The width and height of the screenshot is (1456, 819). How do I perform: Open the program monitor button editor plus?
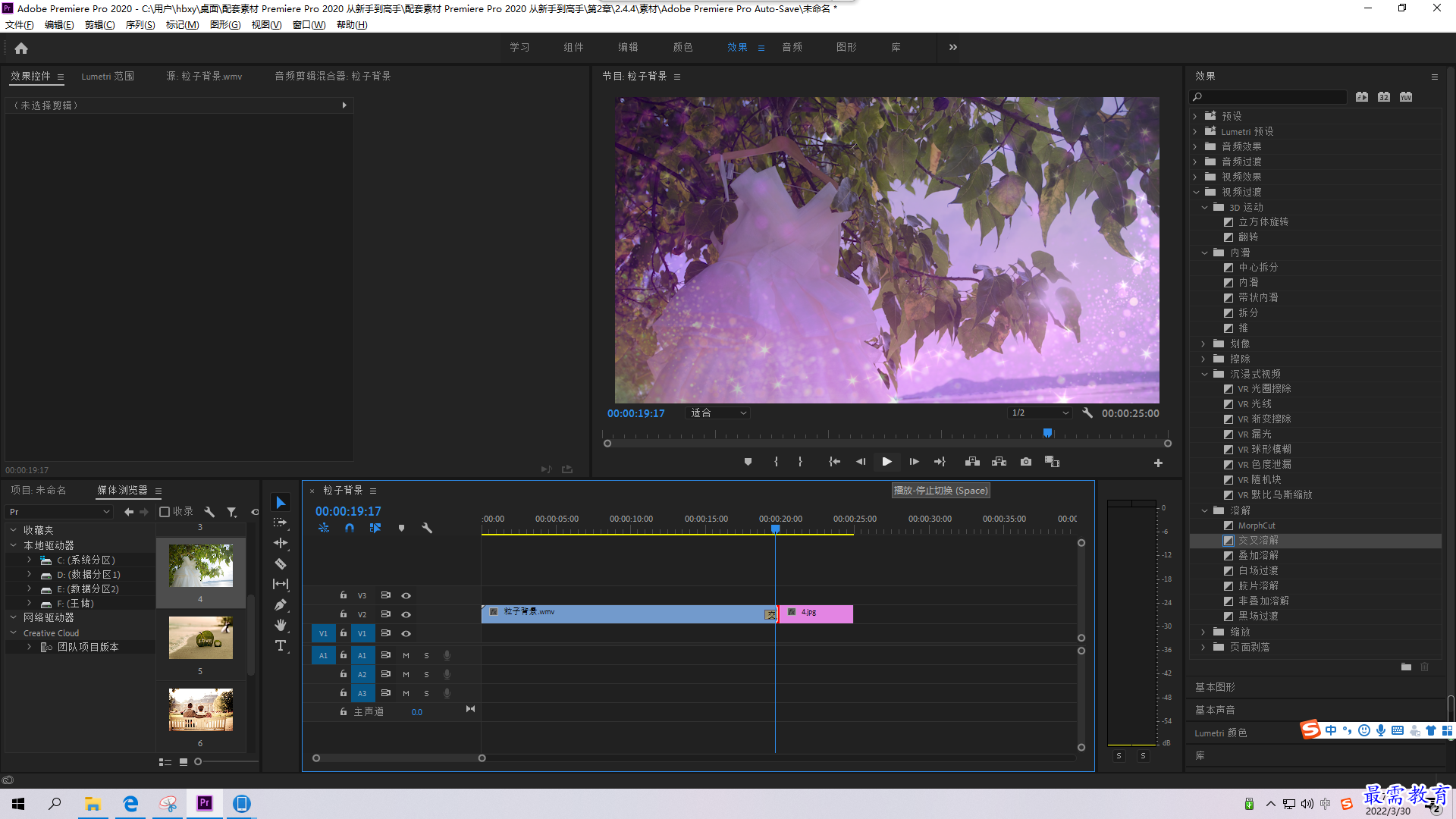(x=1158, y=463)
